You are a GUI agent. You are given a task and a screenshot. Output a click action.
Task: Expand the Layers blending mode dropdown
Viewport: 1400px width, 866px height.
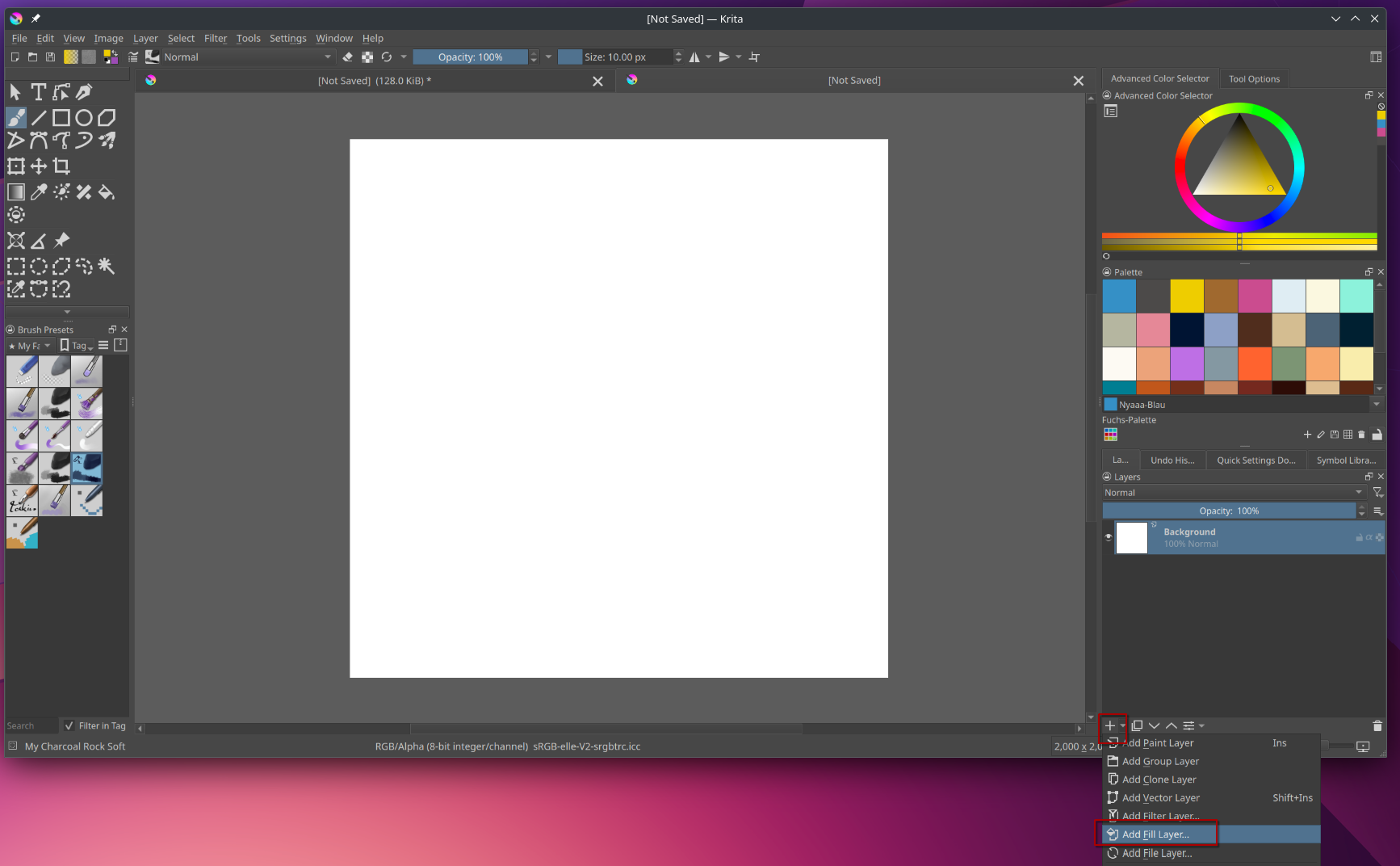pyautogui.click(x=1233, y=493)
